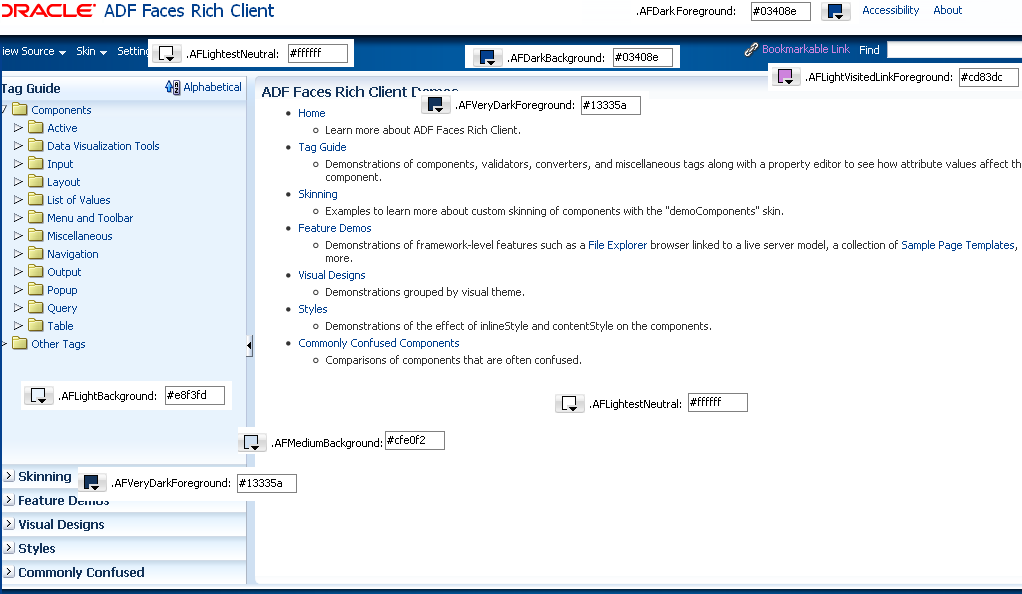
Task: Open the .AFLightBackground color picker
Action: (38, 395)
